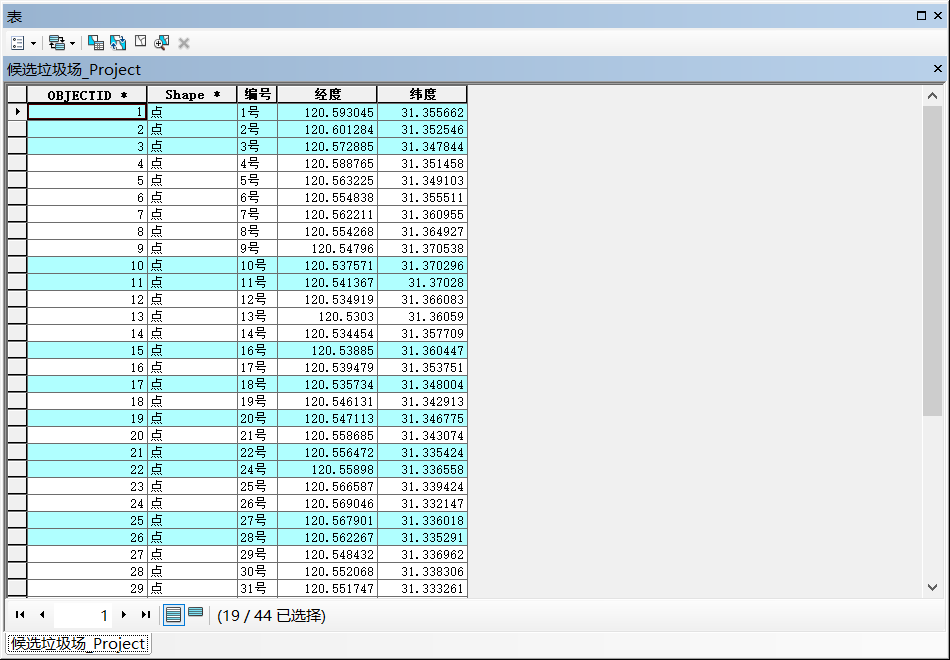Click cell 120.552068
The width and height of the screenshot is (950, 660).
tap(327, 570)
